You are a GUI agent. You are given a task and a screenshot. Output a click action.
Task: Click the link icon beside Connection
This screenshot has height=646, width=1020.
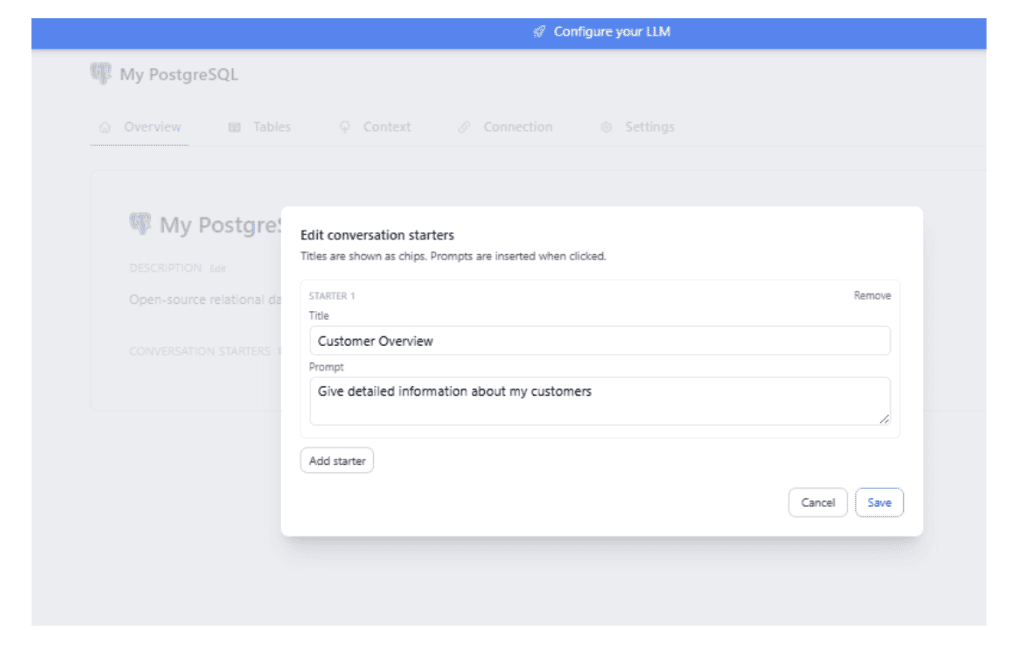pos(463,127)
